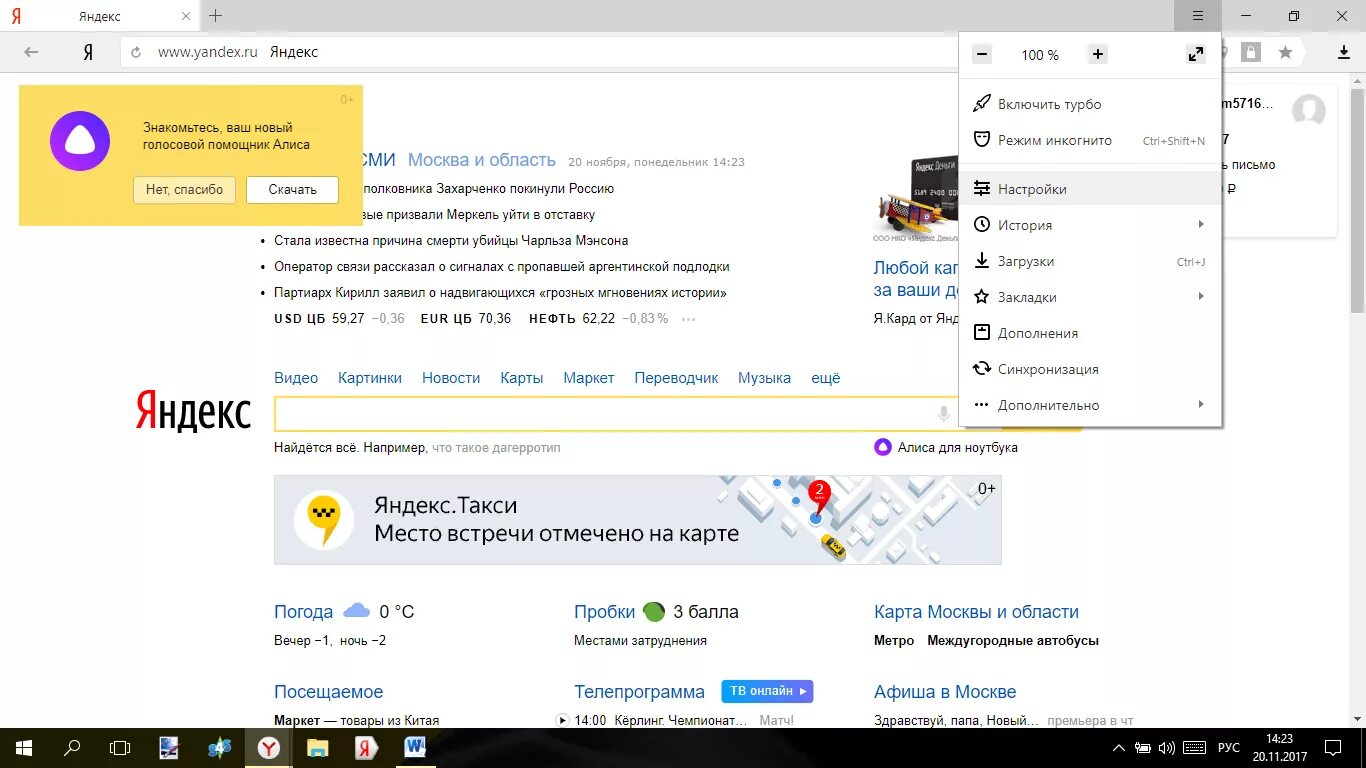
Task: Click the Yandex Я home icon in toolbar
Action: point(88,52)
